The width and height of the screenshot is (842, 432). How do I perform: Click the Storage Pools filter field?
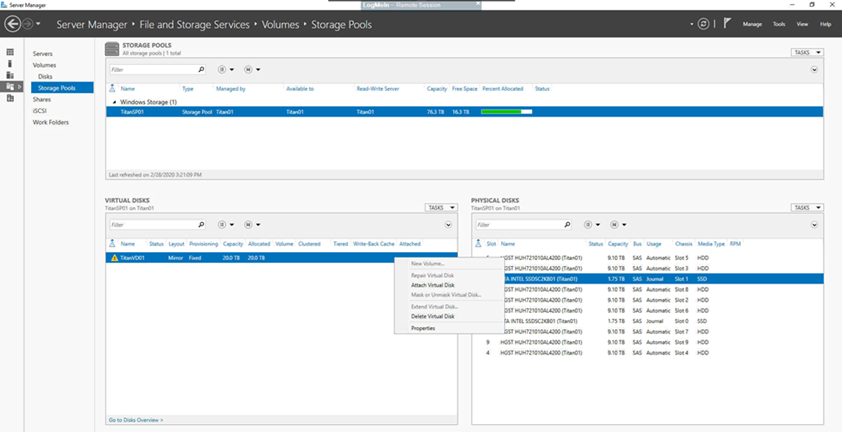(x=153, y=69)
